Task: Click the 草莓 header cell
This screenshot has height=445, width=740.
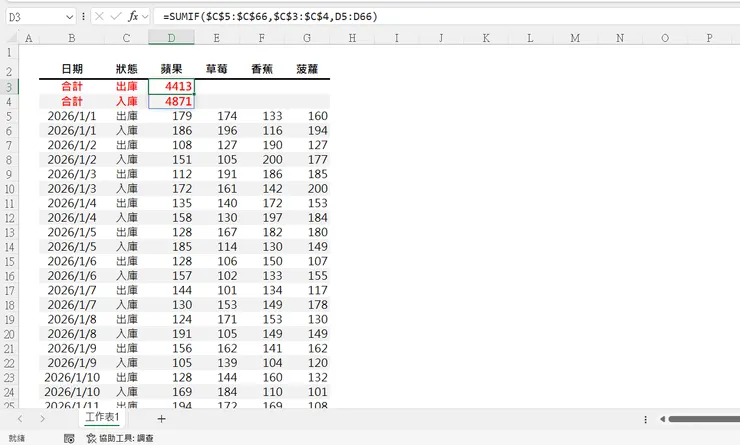Action: click(x=216, y=69)
